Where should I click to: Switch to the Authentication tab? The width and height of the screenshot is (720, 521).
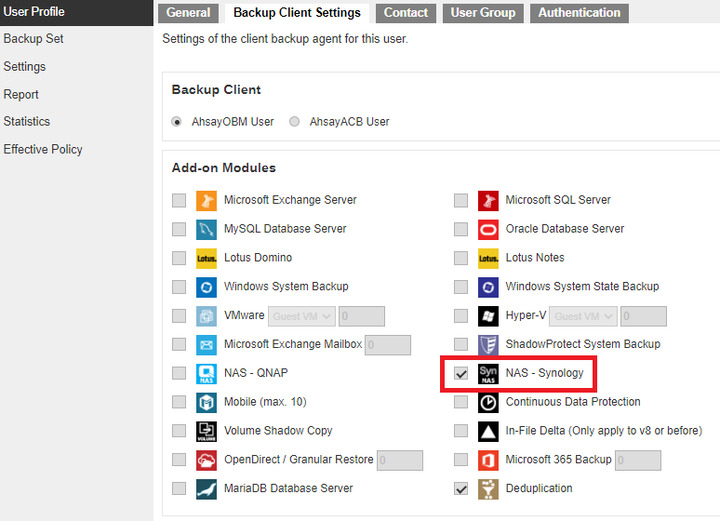pos(579,13)
